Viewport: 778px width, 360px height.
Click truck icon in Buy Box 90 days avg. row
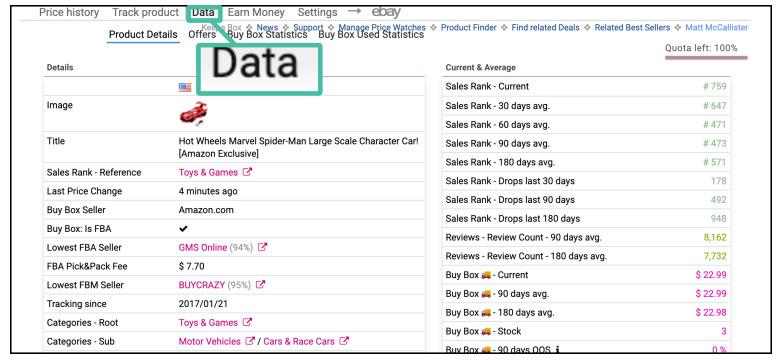point(486,294)
